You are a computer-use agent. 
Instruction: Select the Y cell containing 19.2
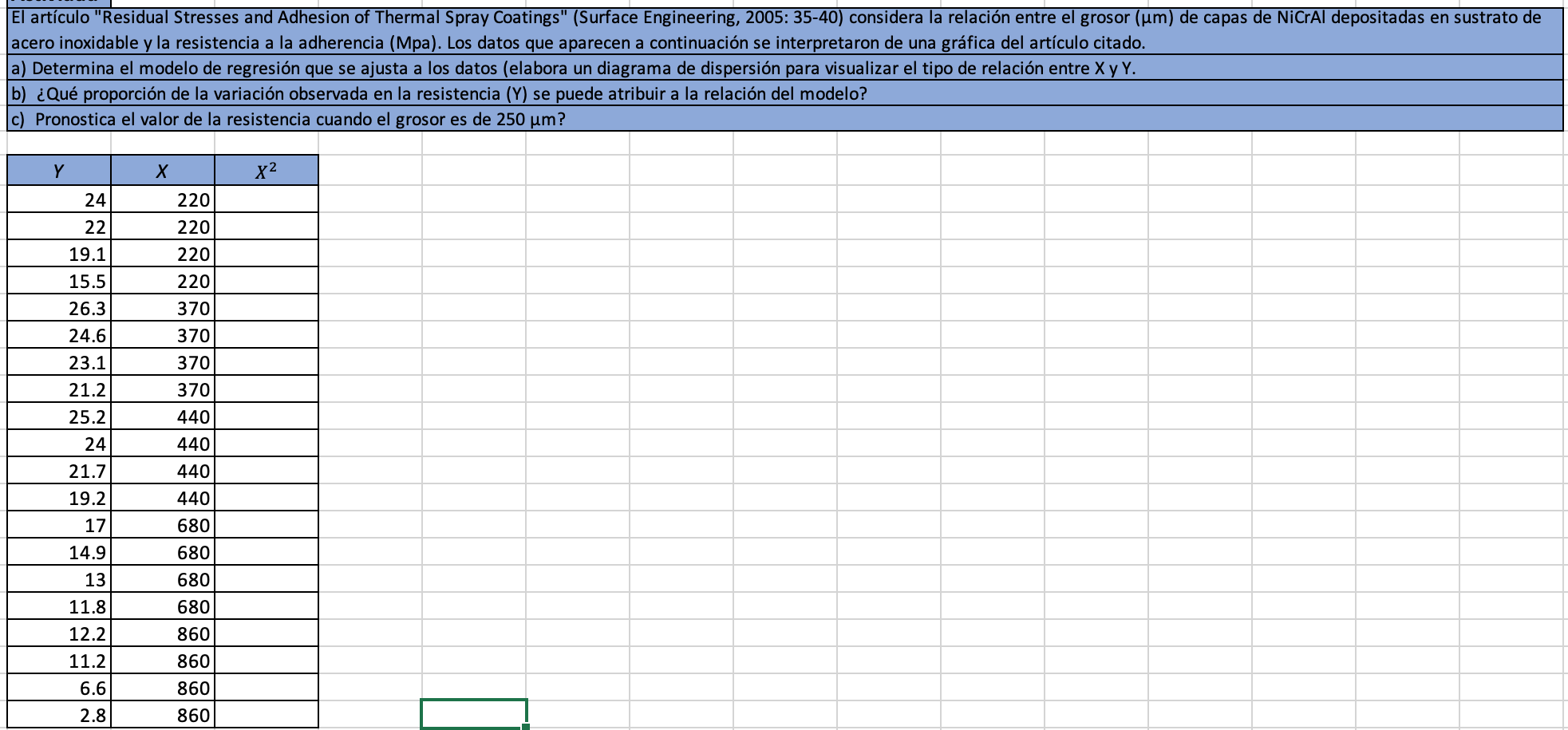pos(59,498)
